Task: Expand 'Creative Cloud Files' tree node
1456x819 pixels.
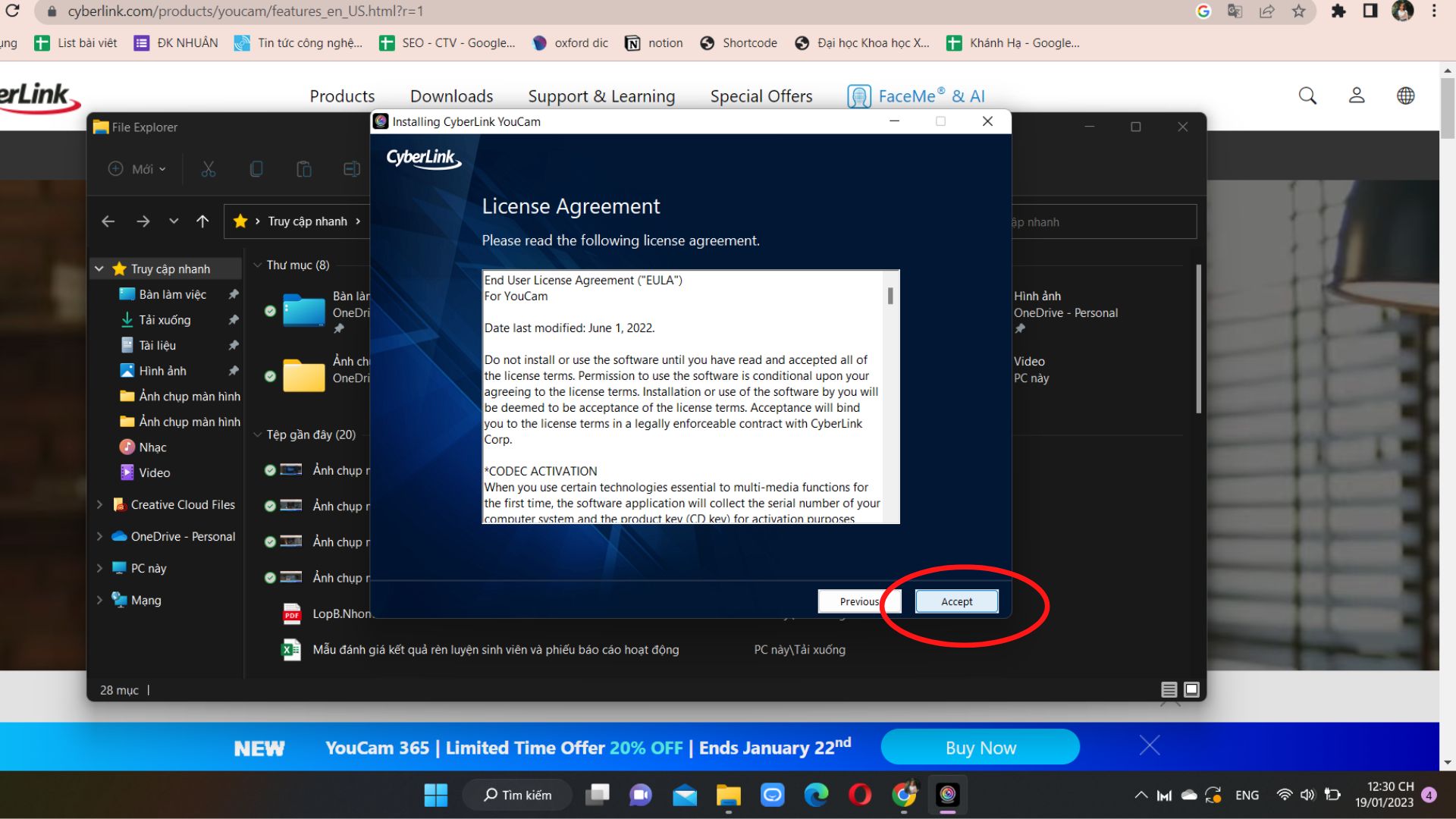Action: point(99,504)
